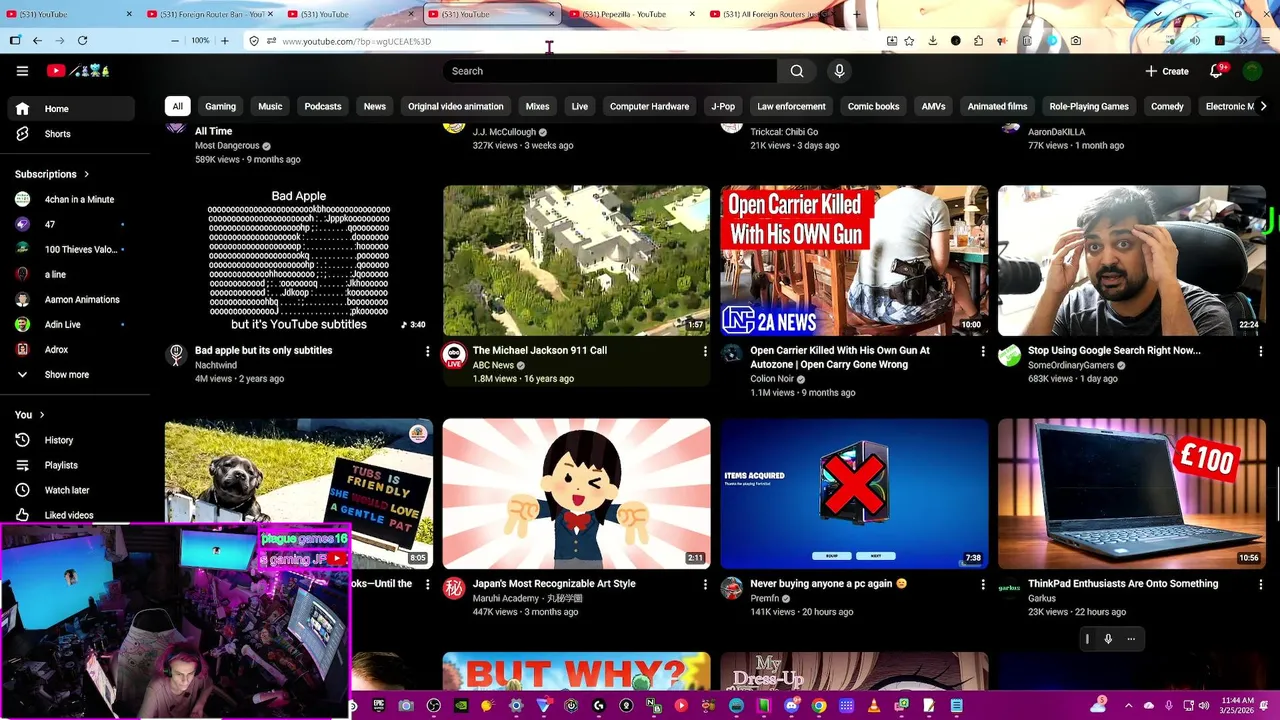Viewport: 1280px width, 720px height.
Task: Select the Music category chip
Action: pyautogui.click(x=270, y=106)
